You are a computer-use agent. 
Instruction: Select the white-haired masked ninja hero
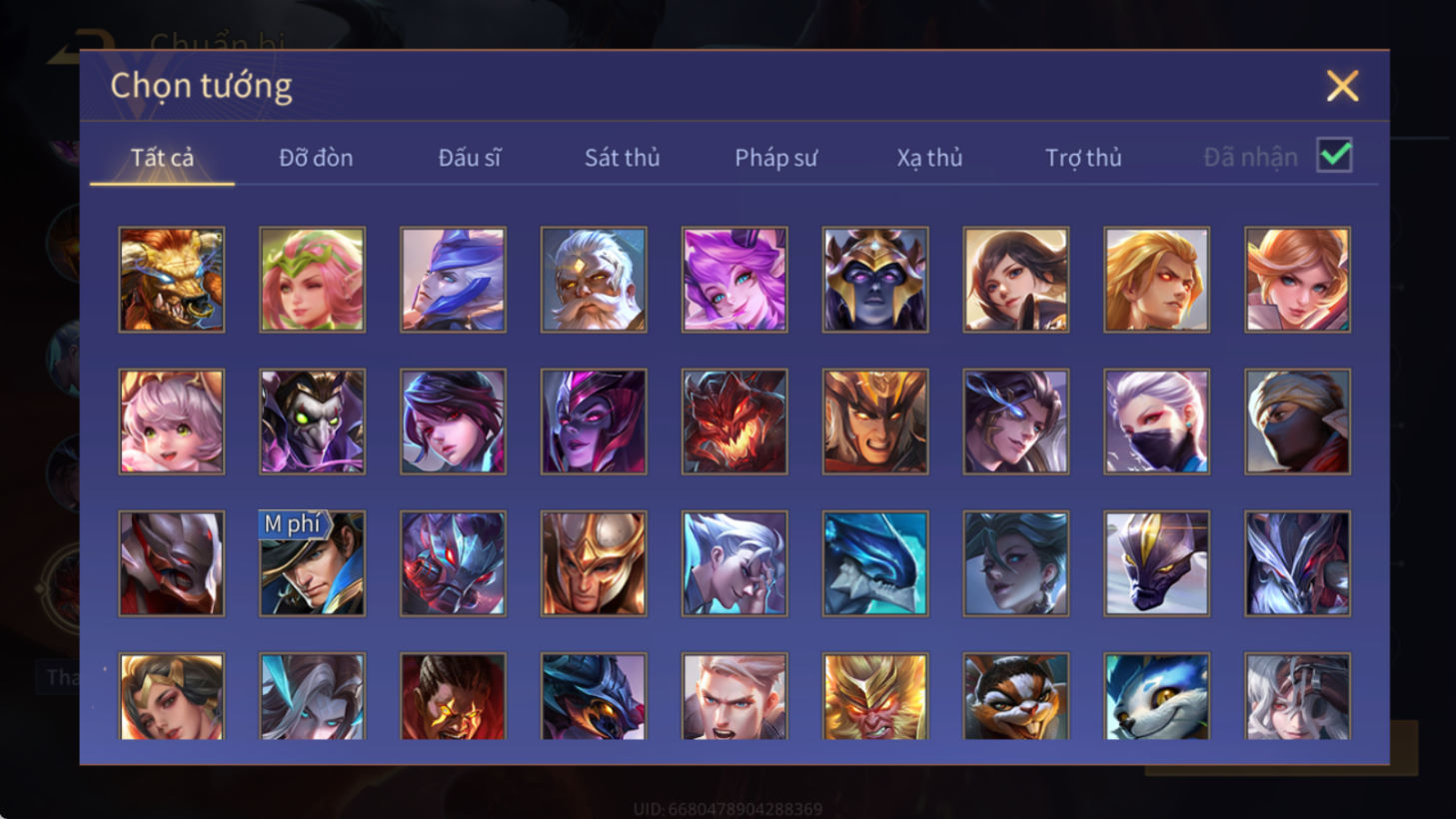click(1157, 421)
